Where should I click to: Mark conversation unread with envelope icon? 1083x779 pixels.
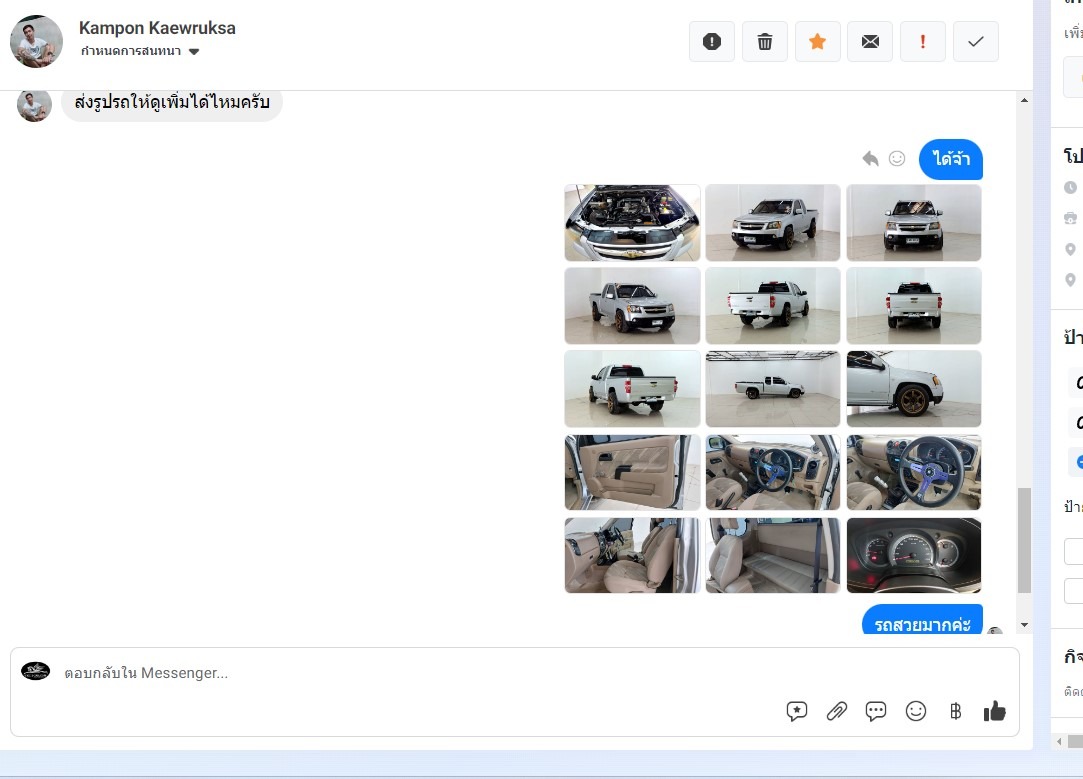[870, 42]
